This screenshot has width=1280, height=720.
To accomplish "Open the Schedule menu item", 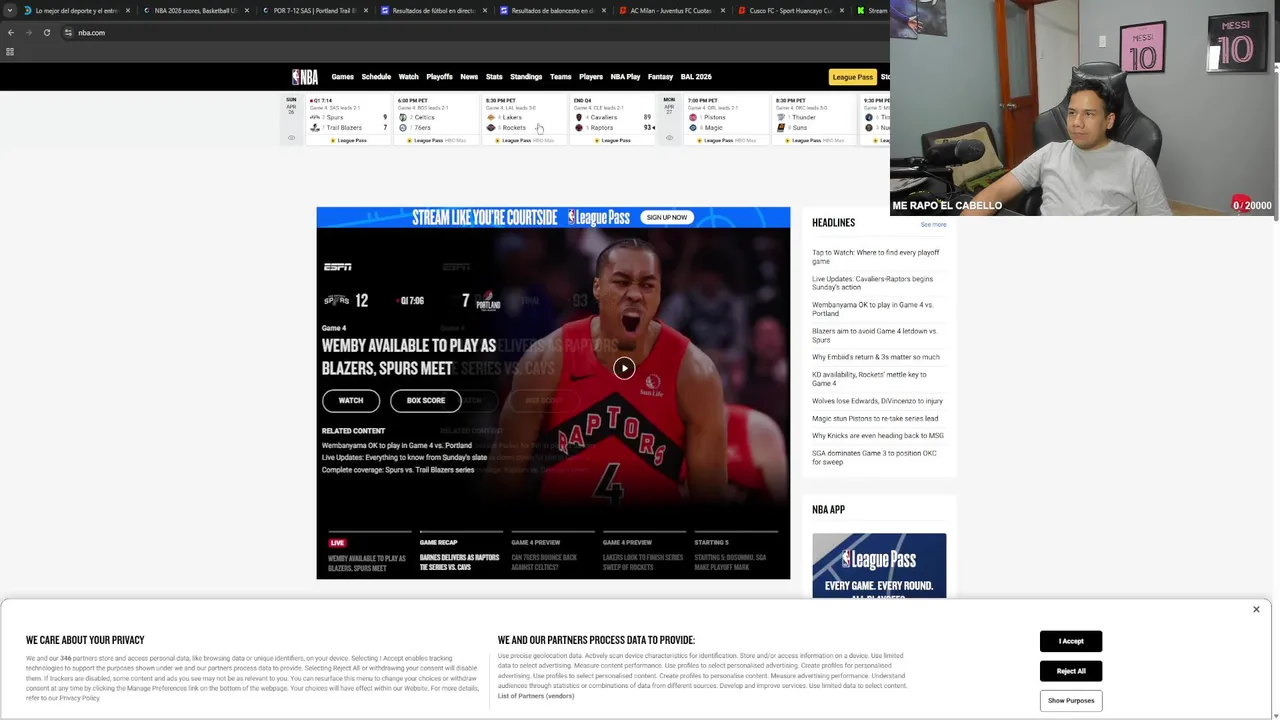I will click(x=376, y=77).
